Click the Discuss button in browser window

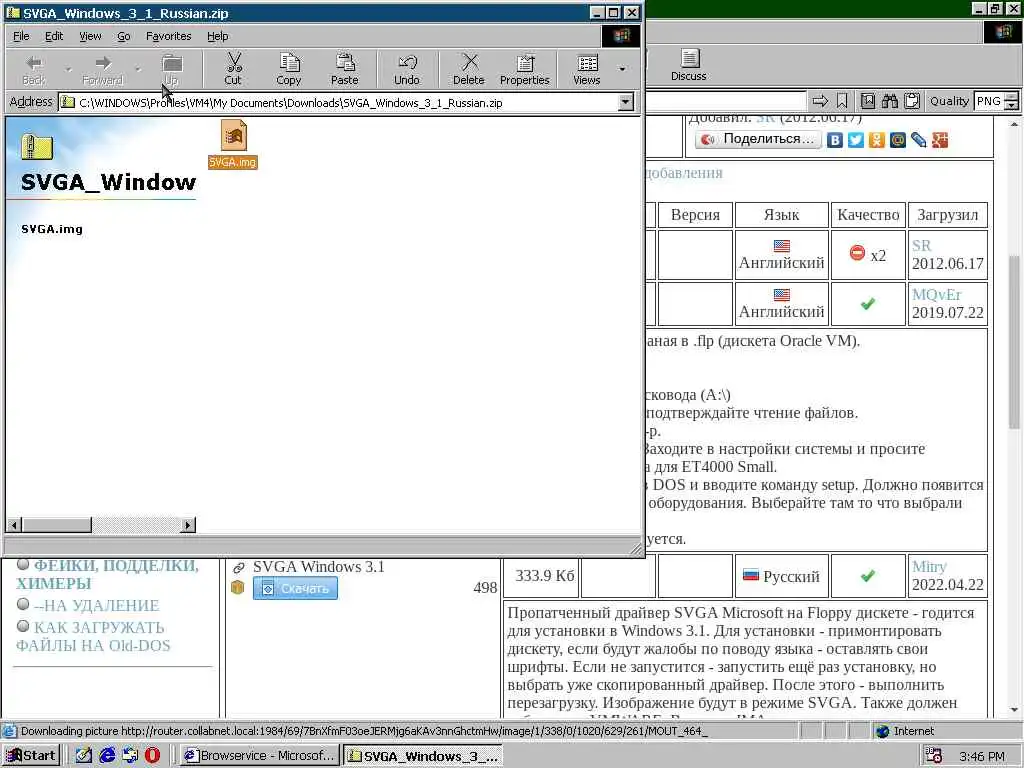pyautogui.click(x=688, y=65)
